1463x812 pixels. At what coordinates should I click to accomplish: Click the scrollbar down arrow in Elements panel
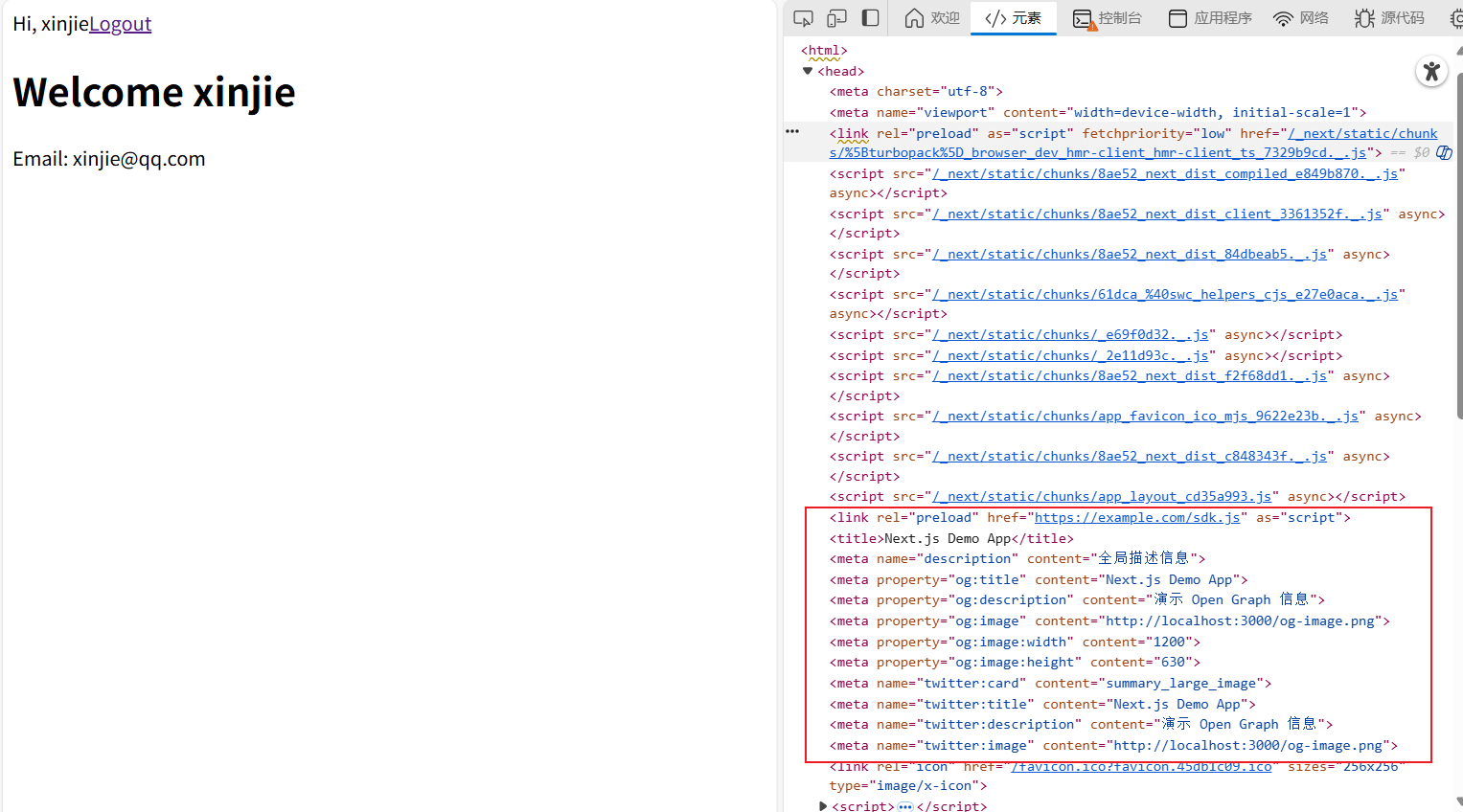(1457, 802)
